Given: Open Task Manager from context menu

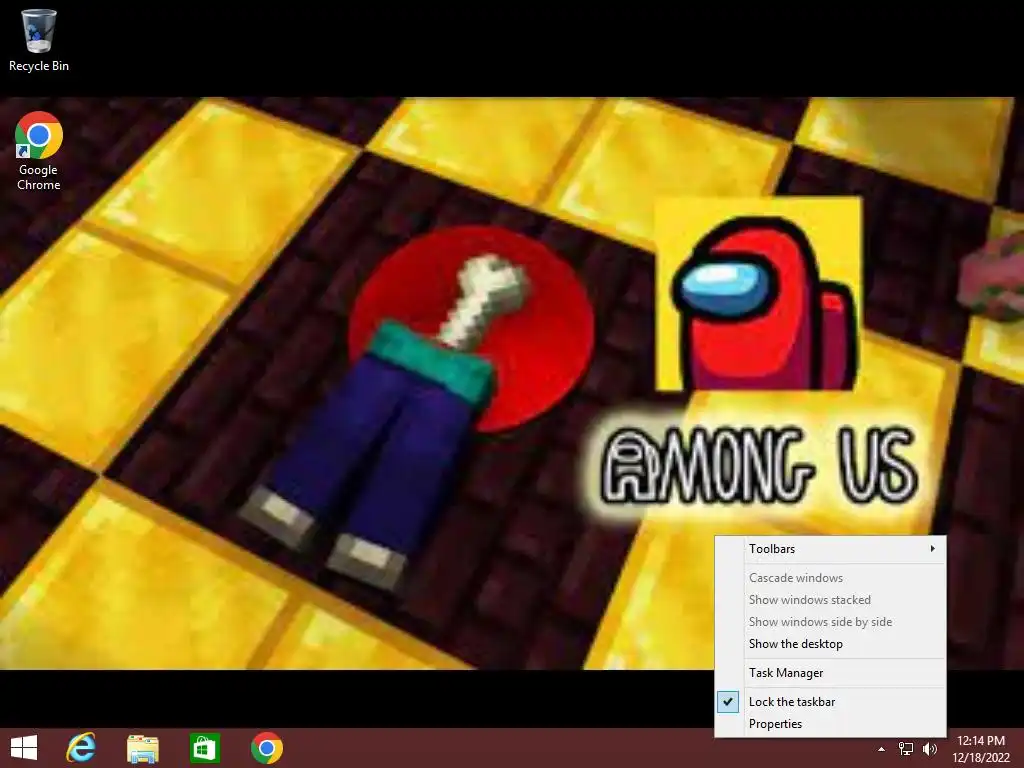Looking at the screenshot, I should point(830,673).
